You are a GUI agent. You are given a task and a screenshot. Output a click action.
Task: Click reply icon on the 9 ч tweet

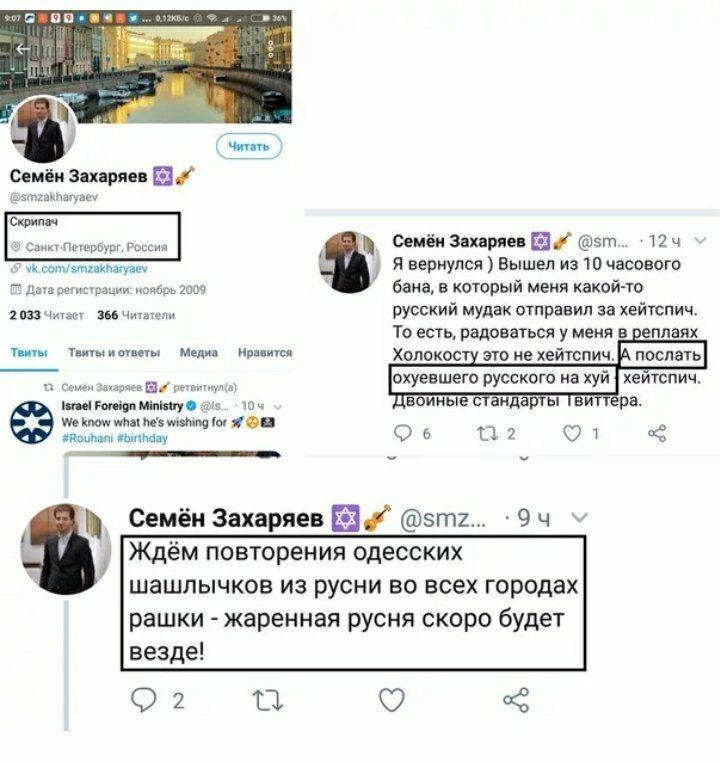144,700
